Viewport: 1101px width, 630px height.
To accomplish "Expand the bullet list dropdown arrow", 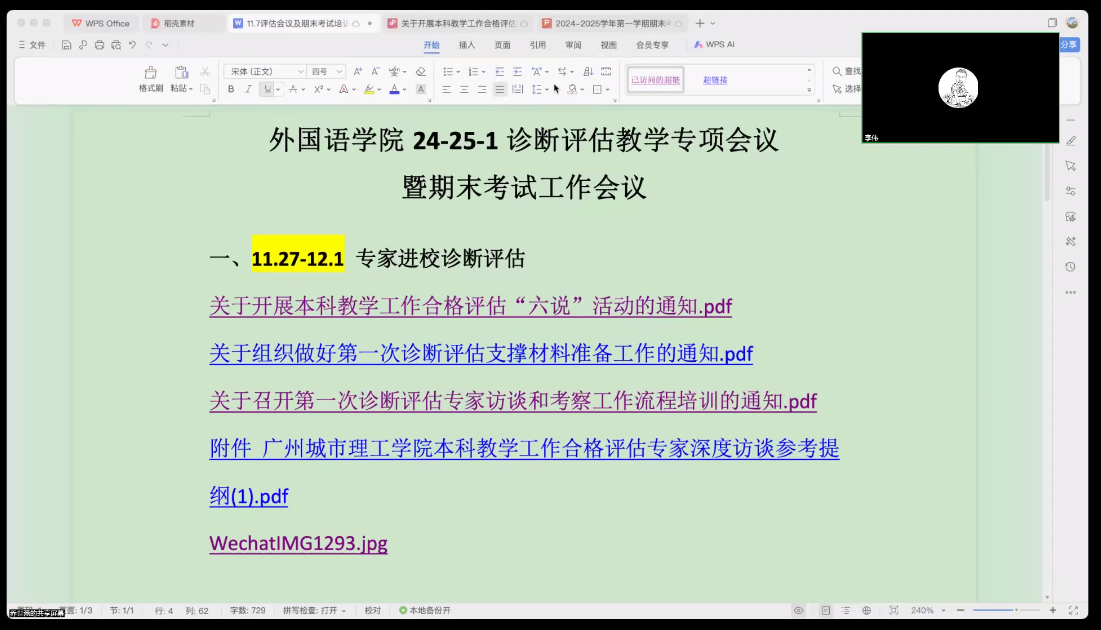I will pyautogui.click(x=459, y=72).
